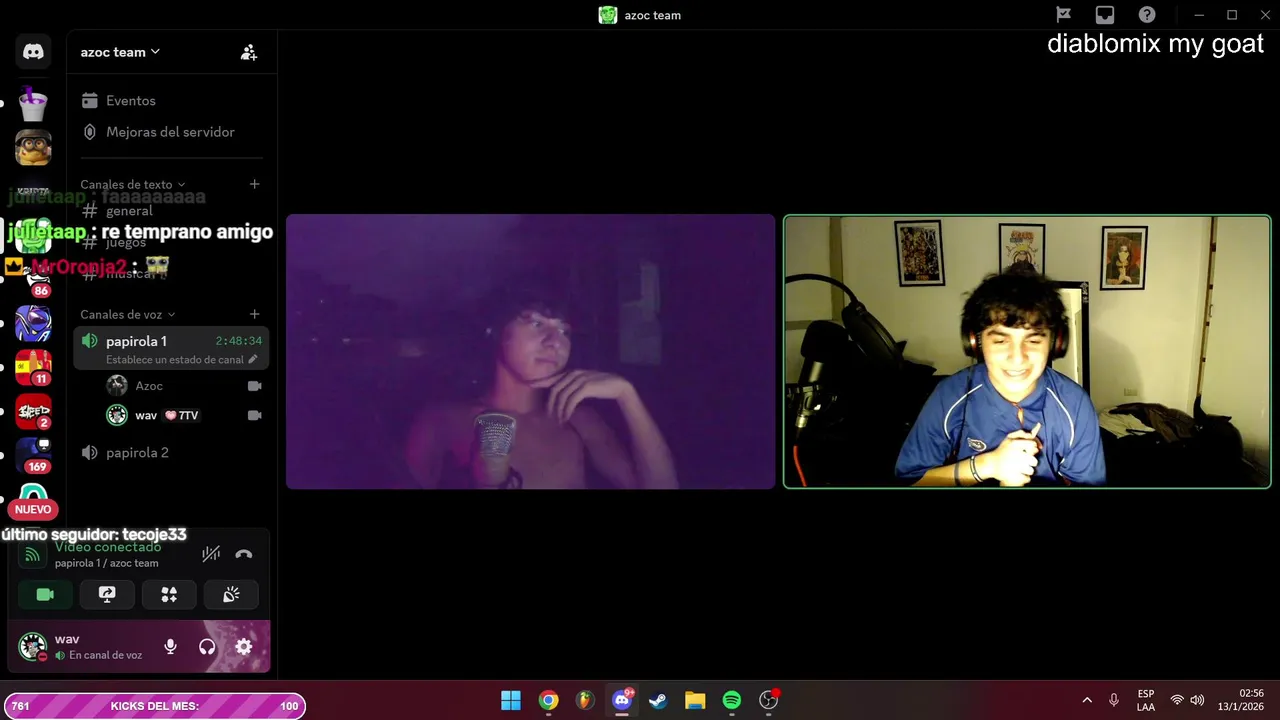Image resolution: width=1280 pixels, height=720 pixels.
Task: Open the Speed server with 2 badge
Action: pyautogui.click(x=33, y=412)
